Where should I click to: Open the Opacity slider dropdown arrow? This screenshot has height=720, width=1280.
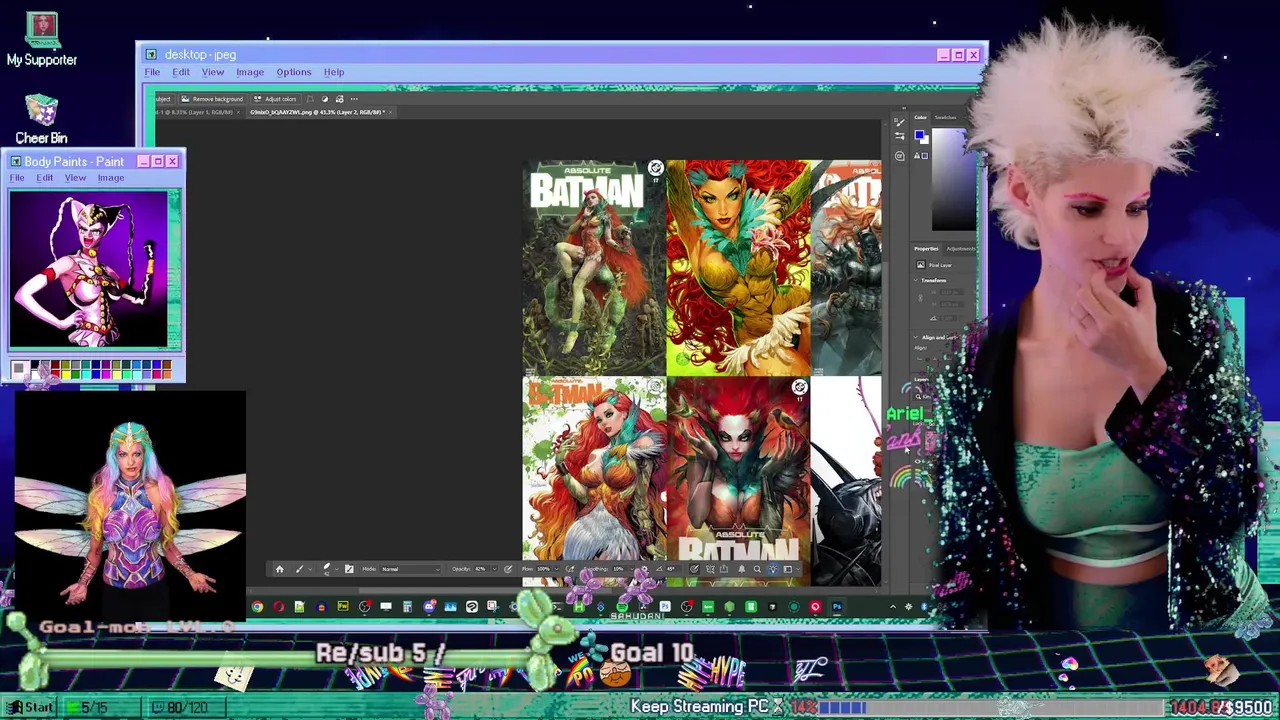click(x=494, y=569)
